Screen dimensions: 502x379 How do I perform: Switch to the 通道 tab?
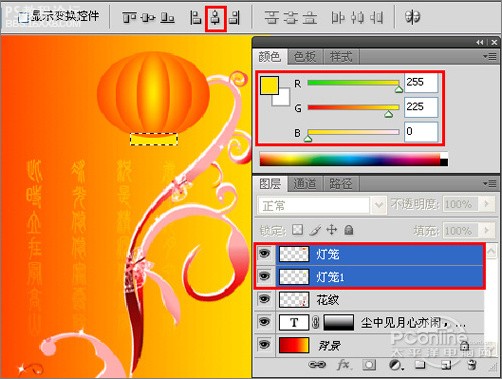tap(305, 184)
